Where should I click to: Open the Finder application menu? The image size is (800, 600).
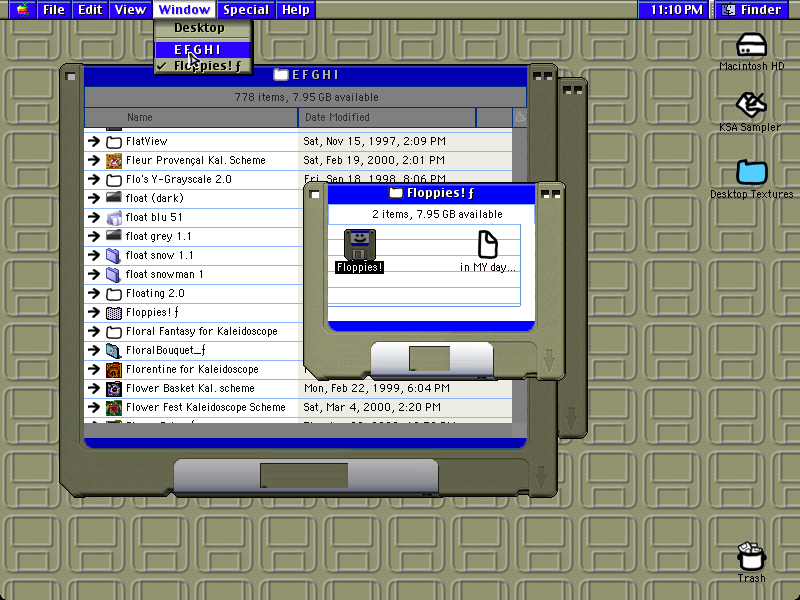(753, 10)
